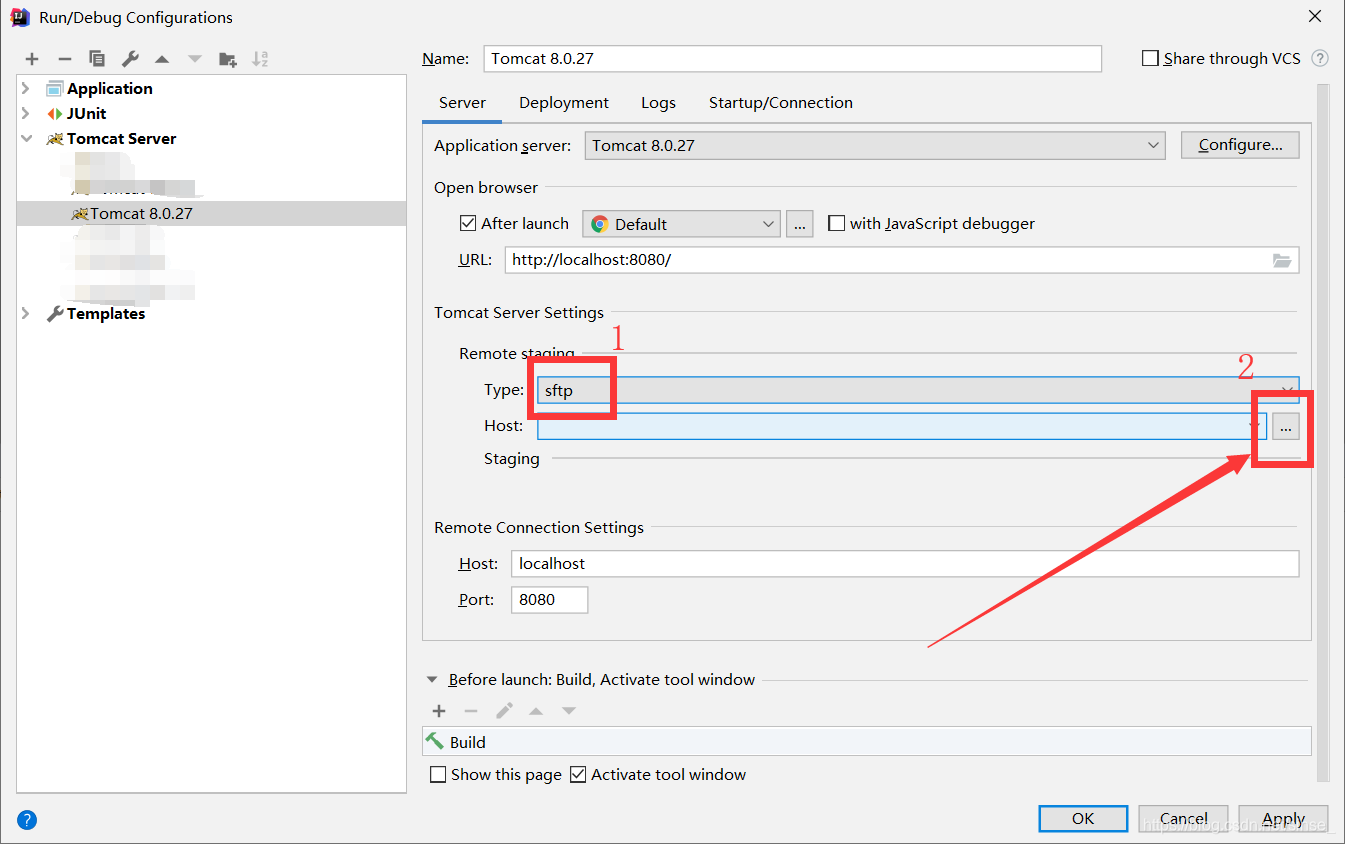Screen dimensions: 1345x844
Task: Uncheck After launch checkbox
Action: coord(467,224)
